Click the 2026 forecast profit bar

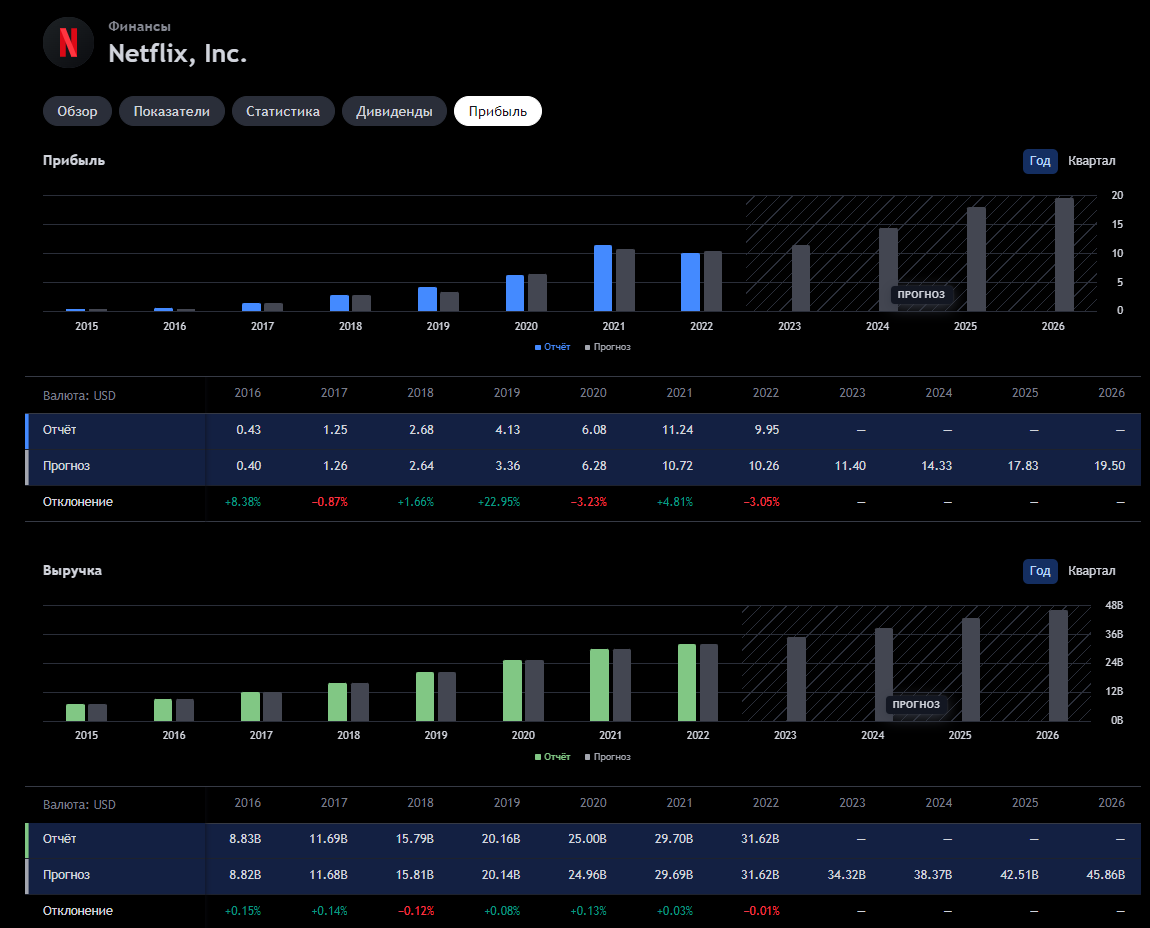click(1064, 255)
